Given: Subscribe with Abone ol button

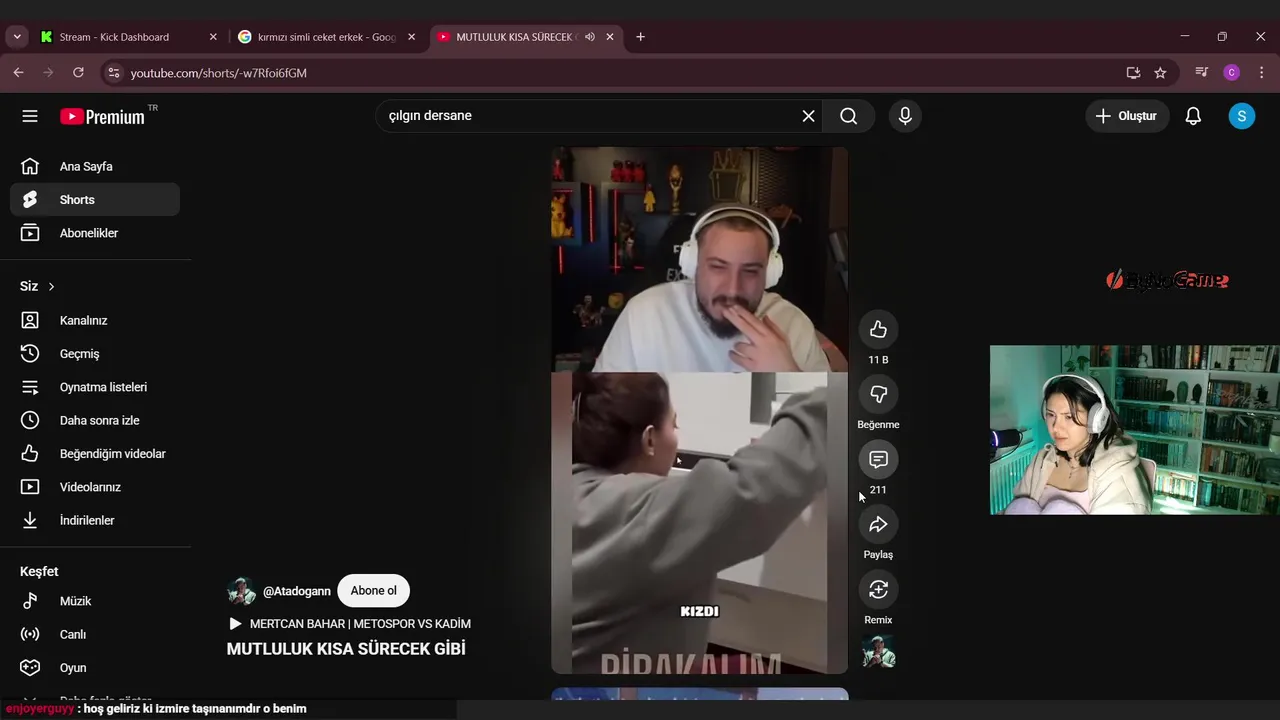Looking at the screenshot, I should pyautogui.click(x=373, y=591).
